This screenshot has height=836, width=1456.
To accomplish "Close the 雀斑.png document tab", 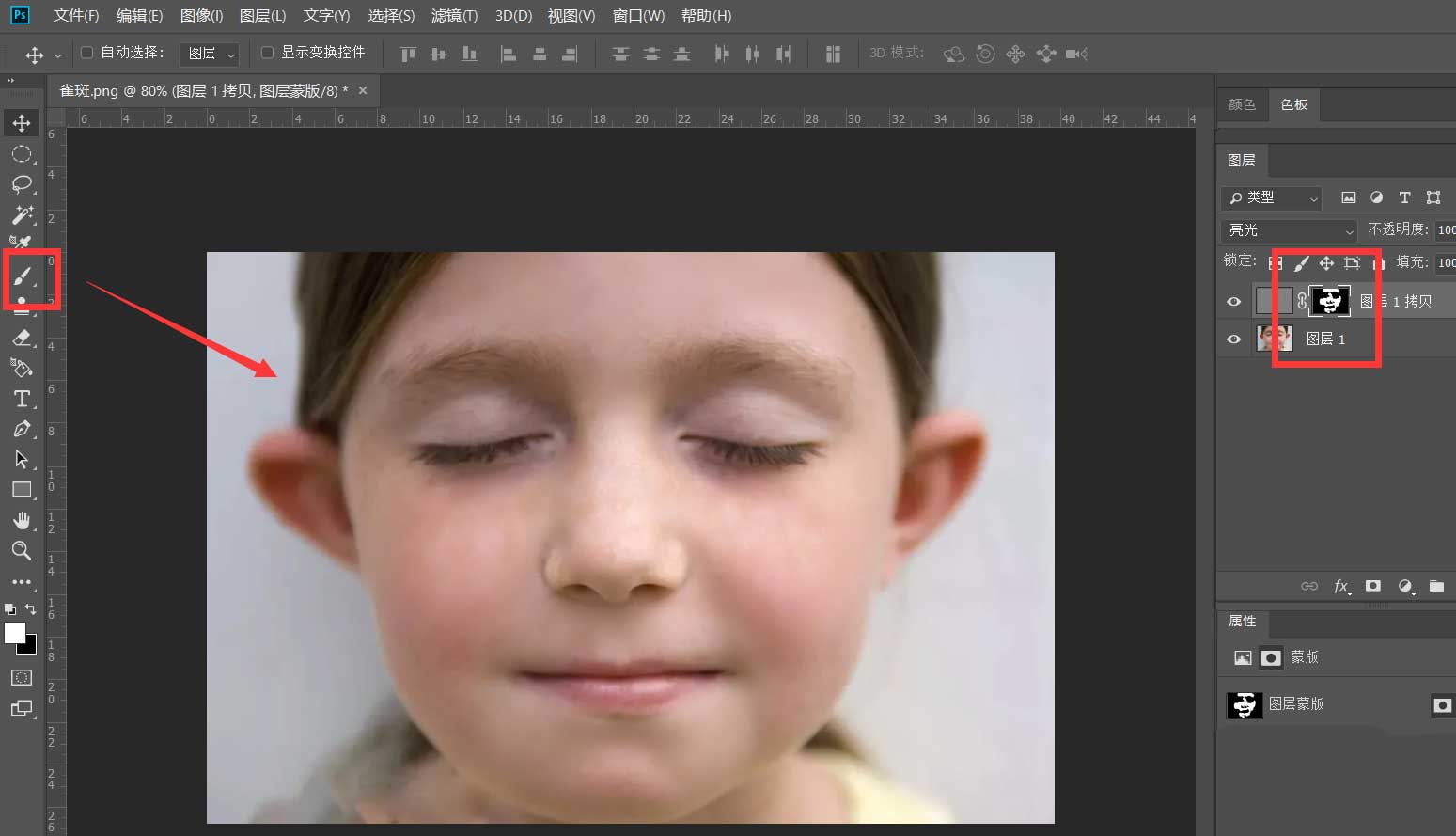I will (363, 90).
